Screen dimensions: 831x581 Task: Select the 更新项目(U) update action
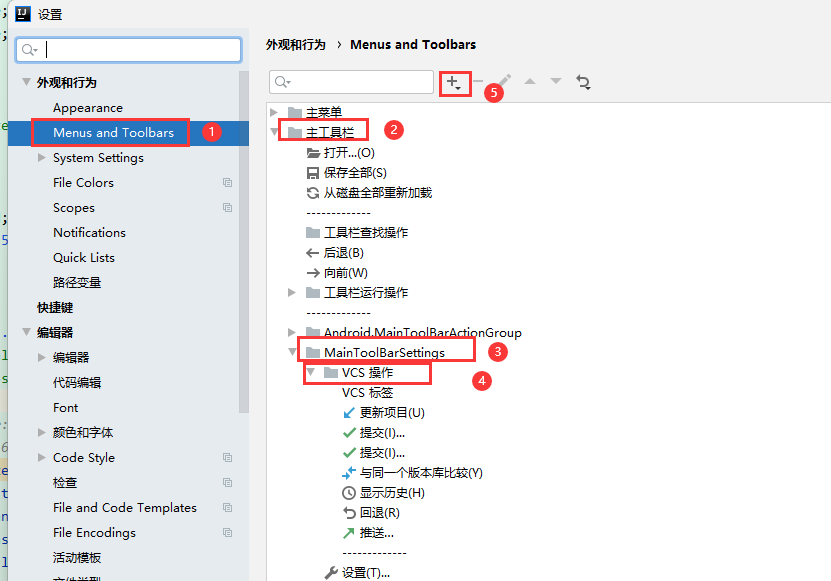391,412
